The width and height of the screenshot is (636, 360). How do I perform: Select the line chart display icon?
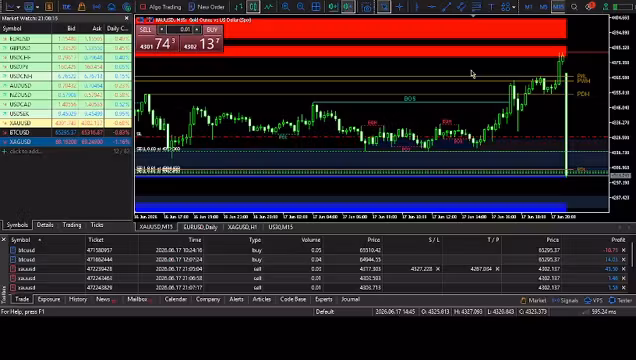(269, 7)
